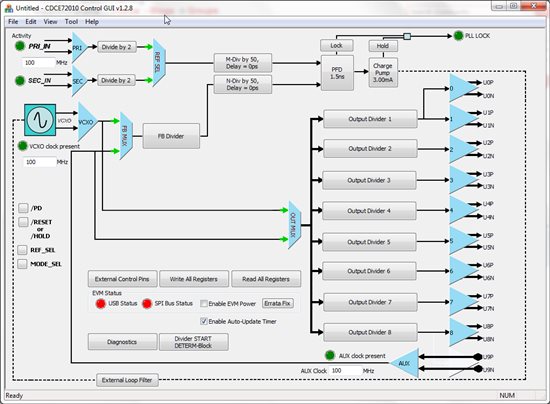This screenshot has height=404, width=550.
Task: Click the PRI Divide by 2 button
Action: pos(116,47)
